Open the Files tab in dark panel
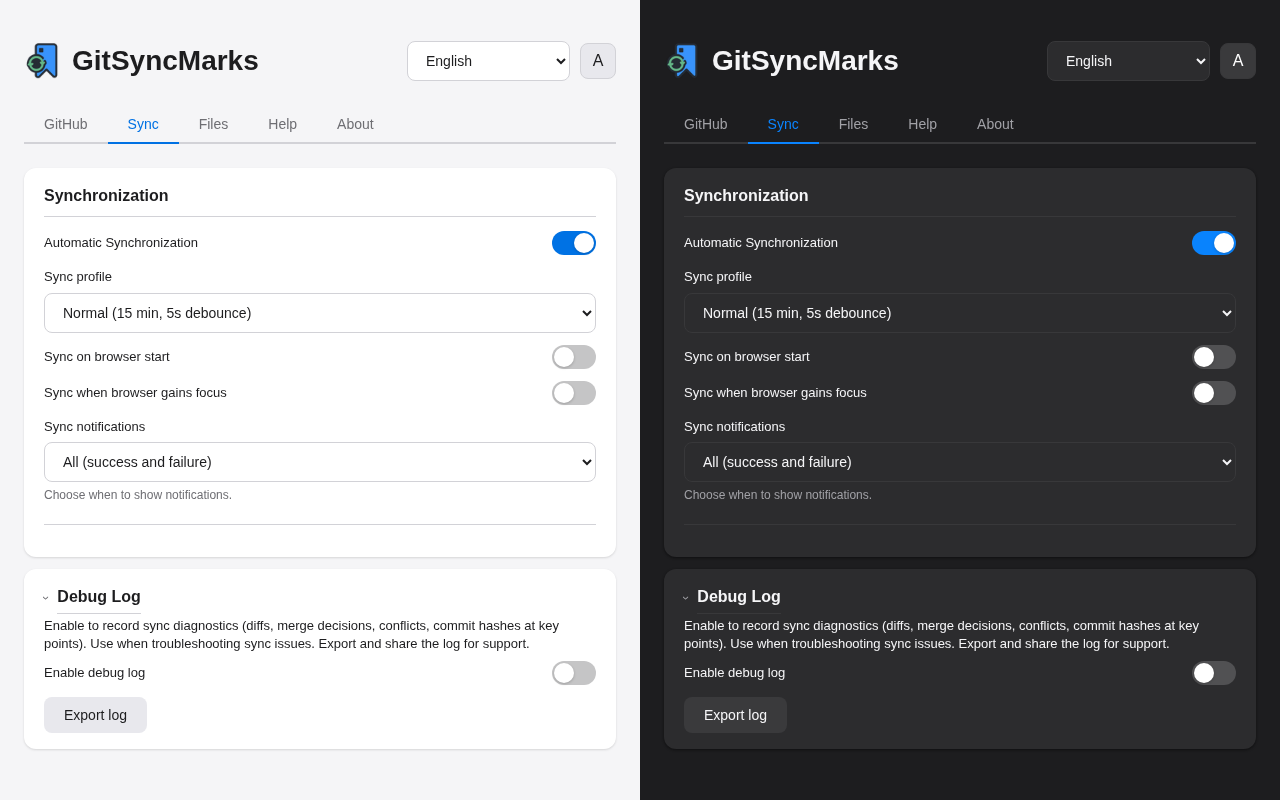This screenshot has width=1280, height=800. pyautogui.click(x=853, y=124)
